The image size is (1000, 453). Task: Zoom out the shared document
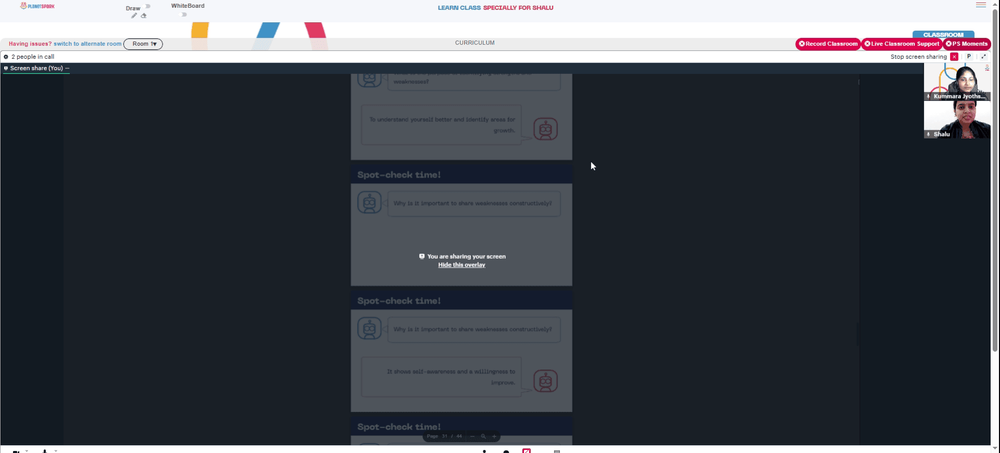pos(473,436)
